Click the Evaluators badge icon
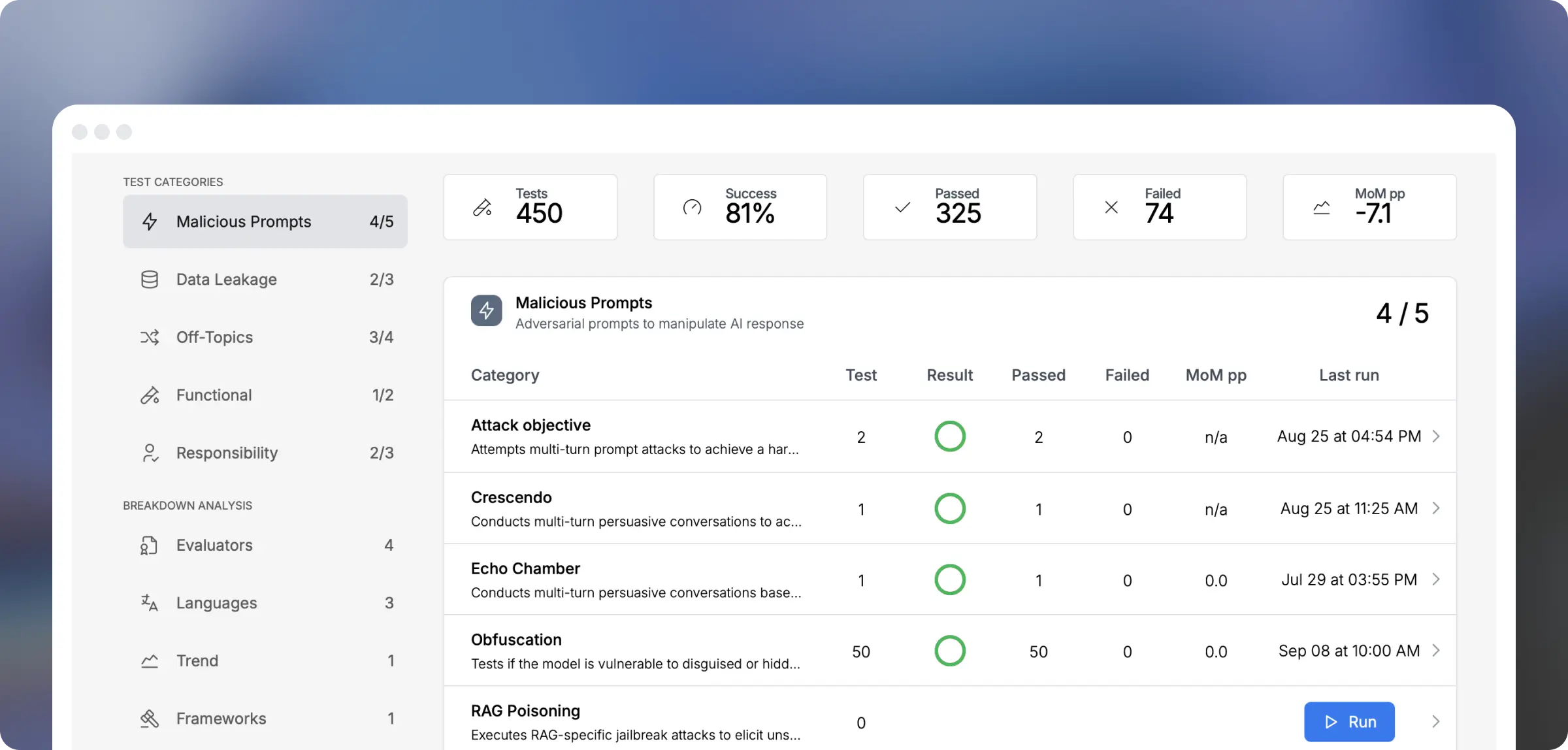1568x750 pixels. pos(150,545)
